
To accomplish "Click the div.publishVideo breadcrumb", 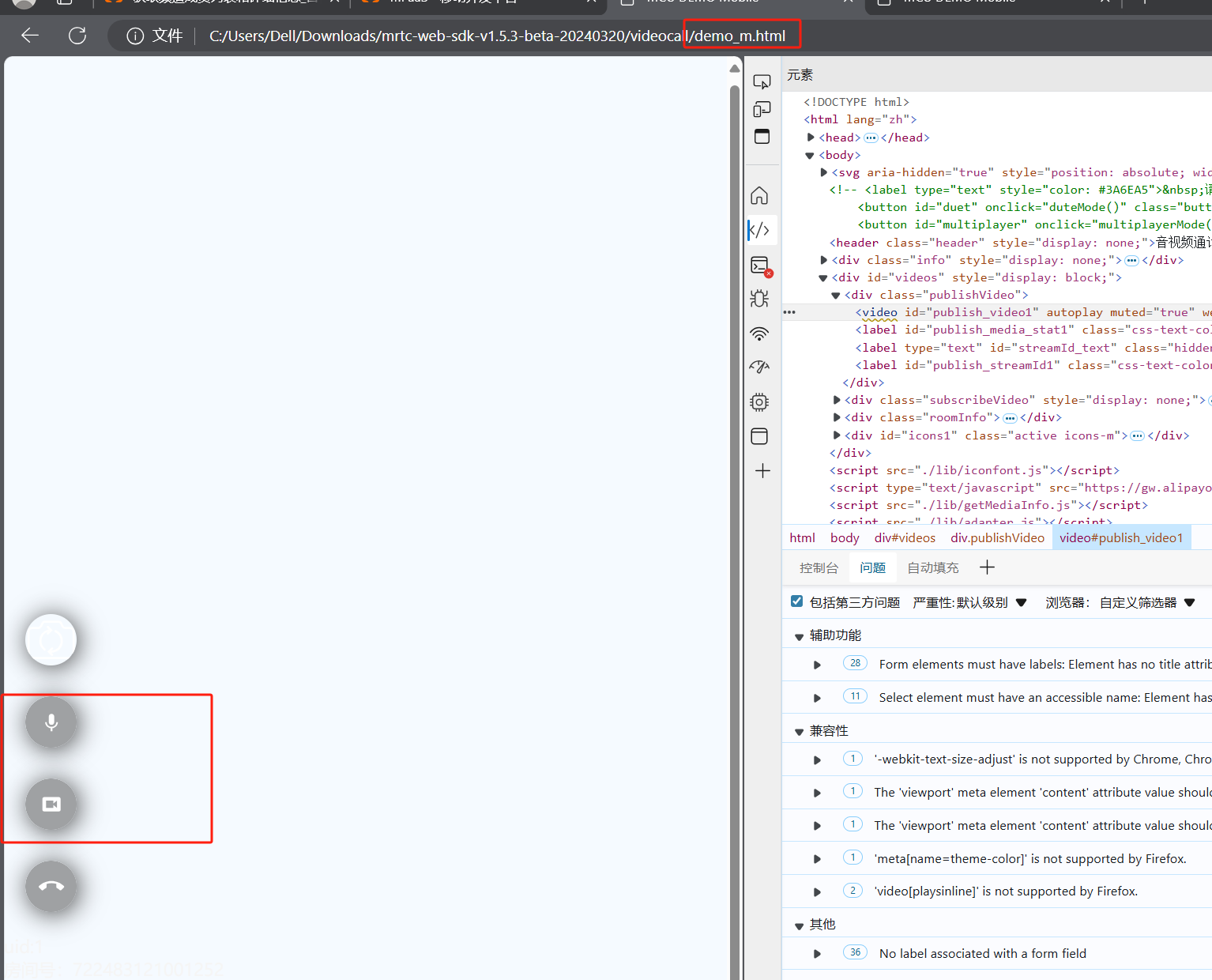I will click(x=997, y=537).
